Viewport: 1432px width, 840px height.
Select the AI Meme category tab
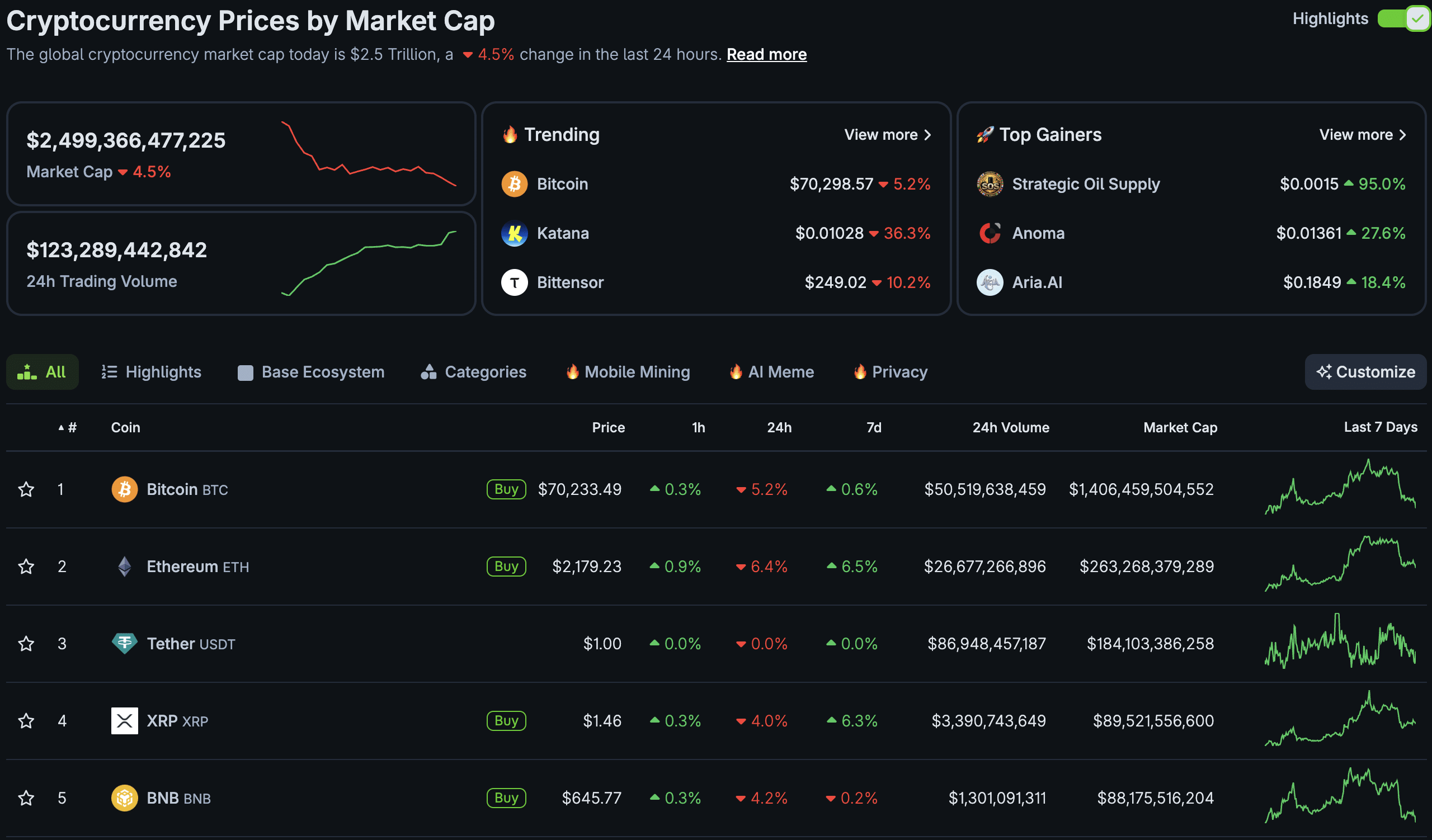(x=771, y=372)
